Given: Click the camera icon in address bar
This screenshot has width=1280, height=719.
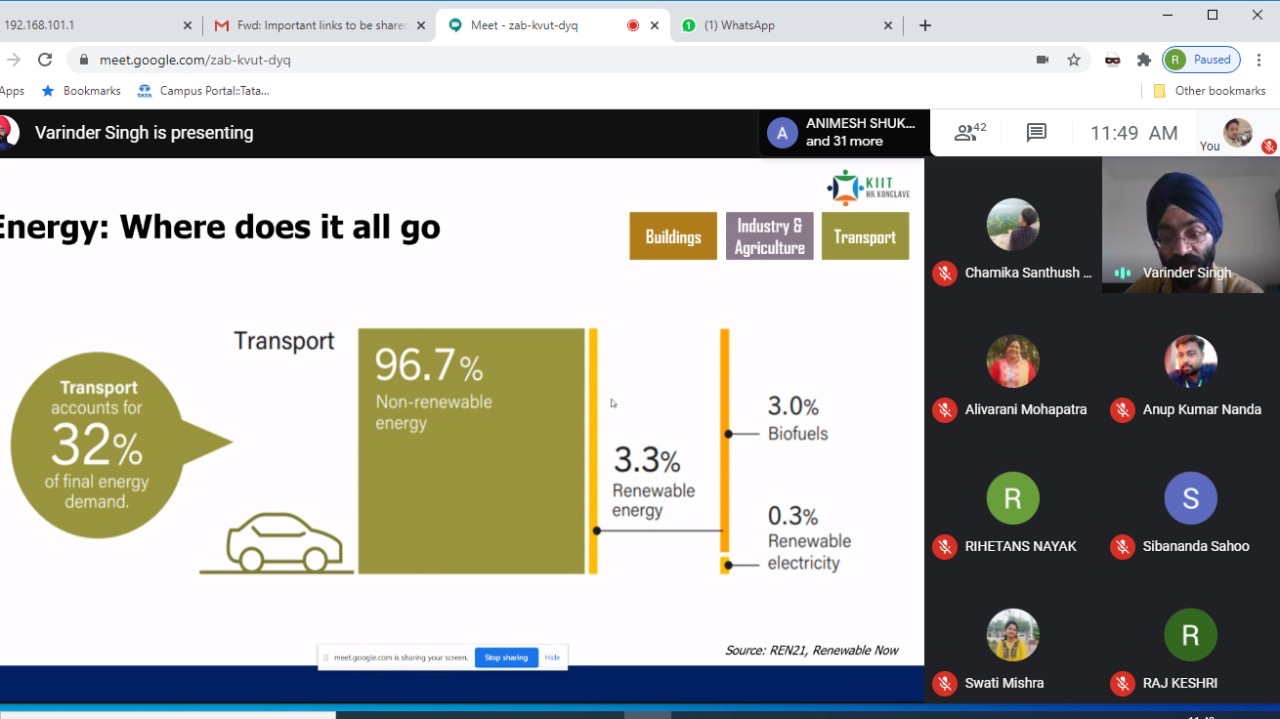Looking at the screenshot, I should click(1042, 60).
